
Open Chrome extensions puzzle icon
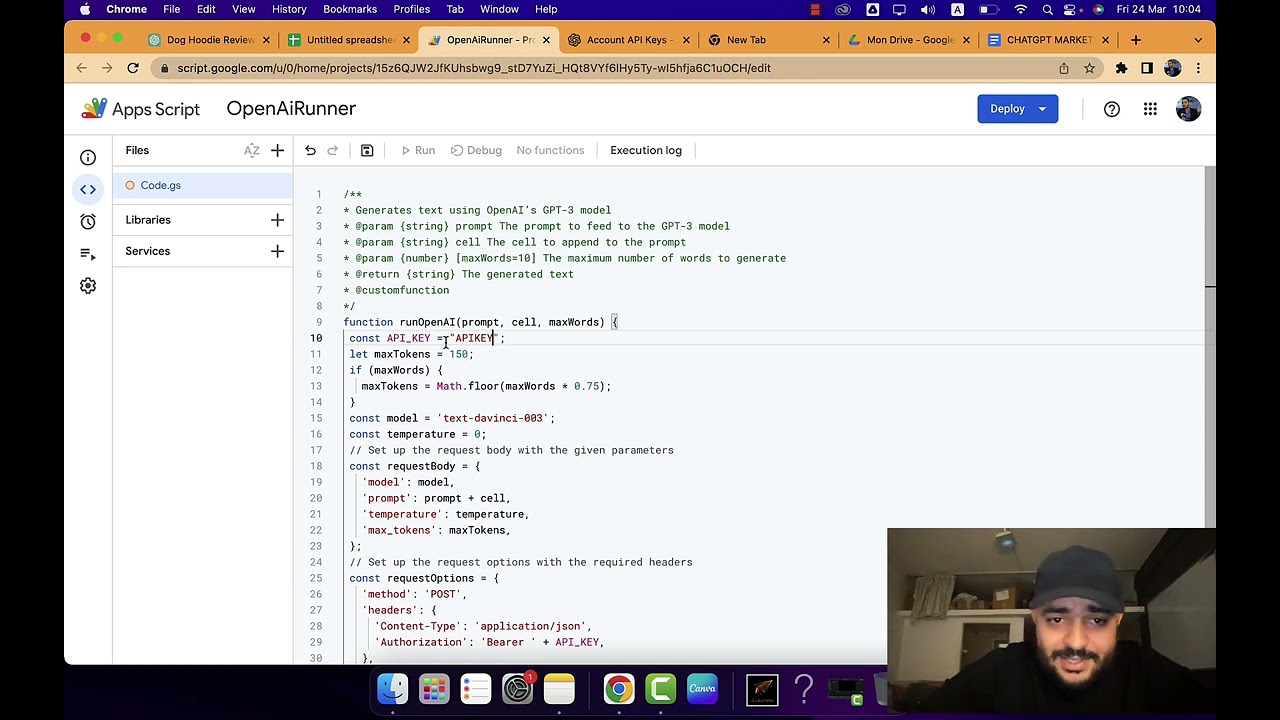pyautogui.click(x=1121, y=68)
